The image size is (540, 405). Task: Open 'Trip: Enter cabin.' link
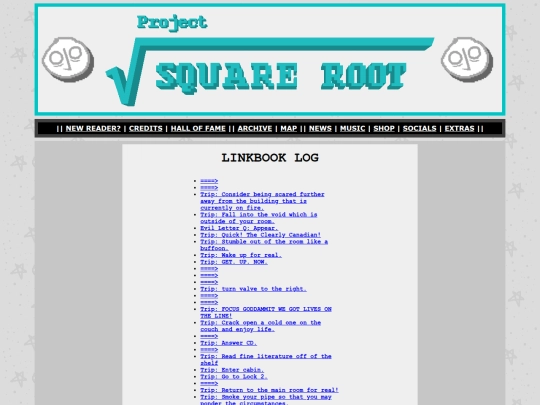(232, 370)
